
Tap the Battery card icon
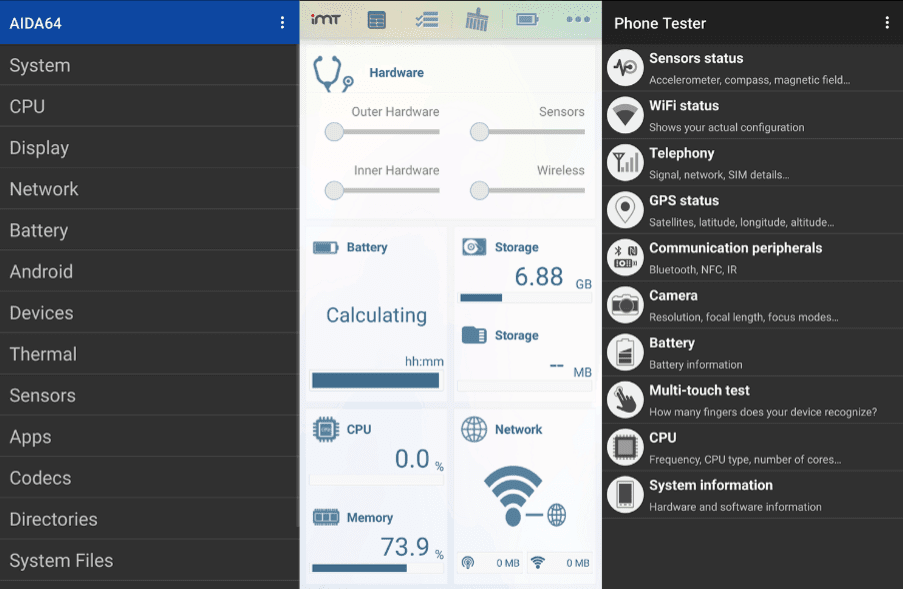click(325, 248)
